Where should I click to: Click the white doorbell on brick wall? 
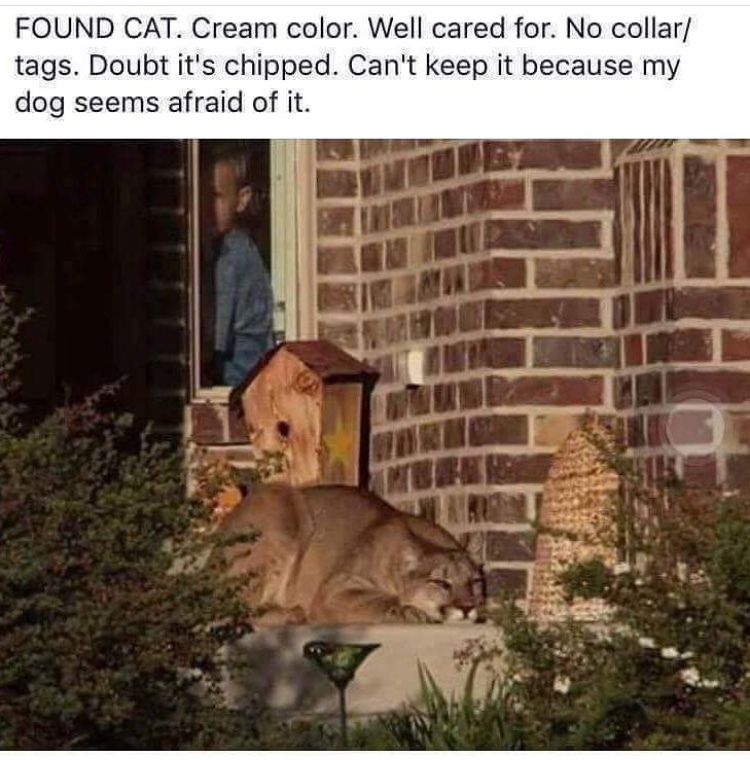pos(415,369)
